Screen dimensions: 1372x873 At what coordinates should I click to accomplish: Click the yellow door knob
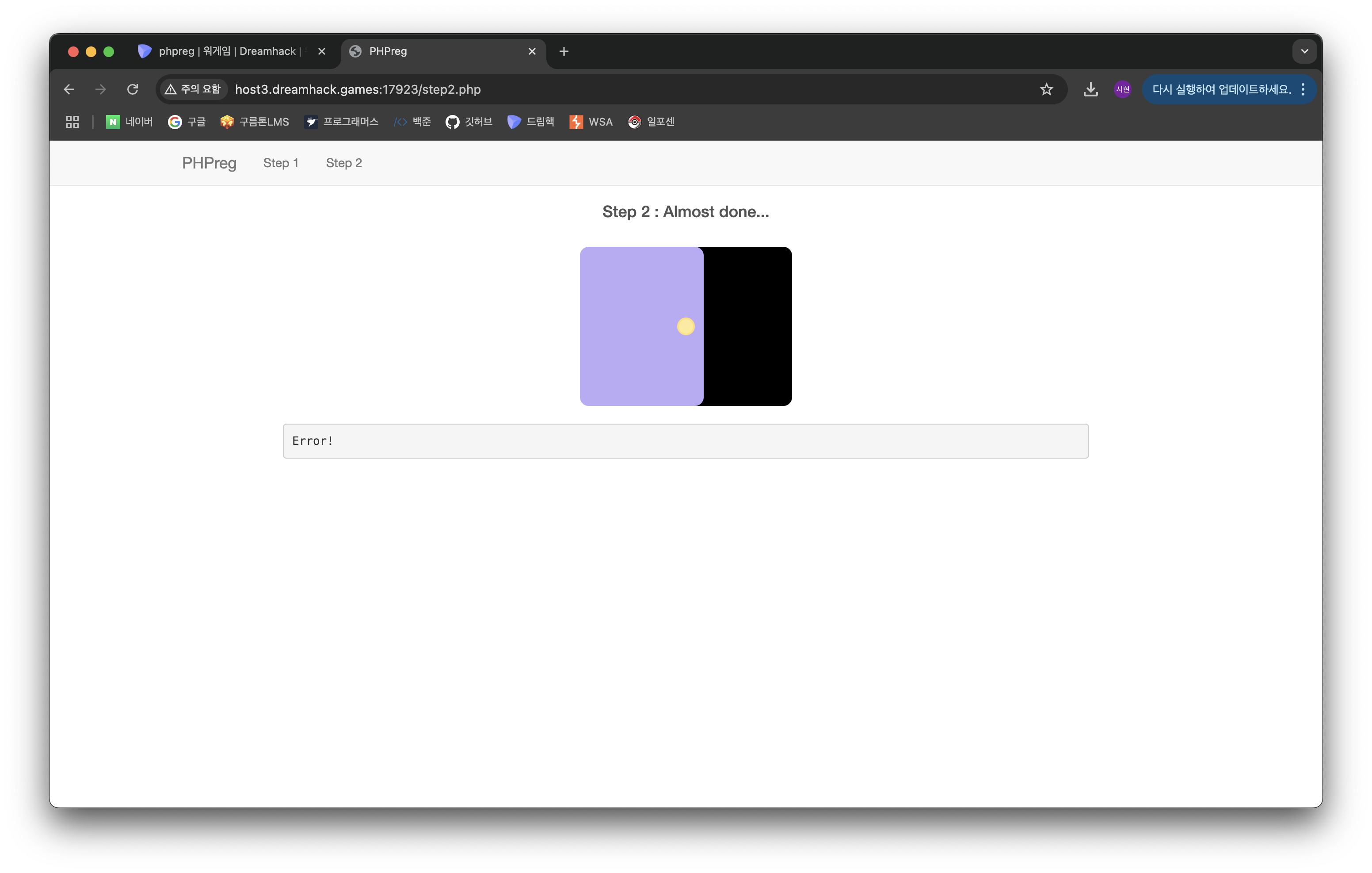[x=686, y=326]
